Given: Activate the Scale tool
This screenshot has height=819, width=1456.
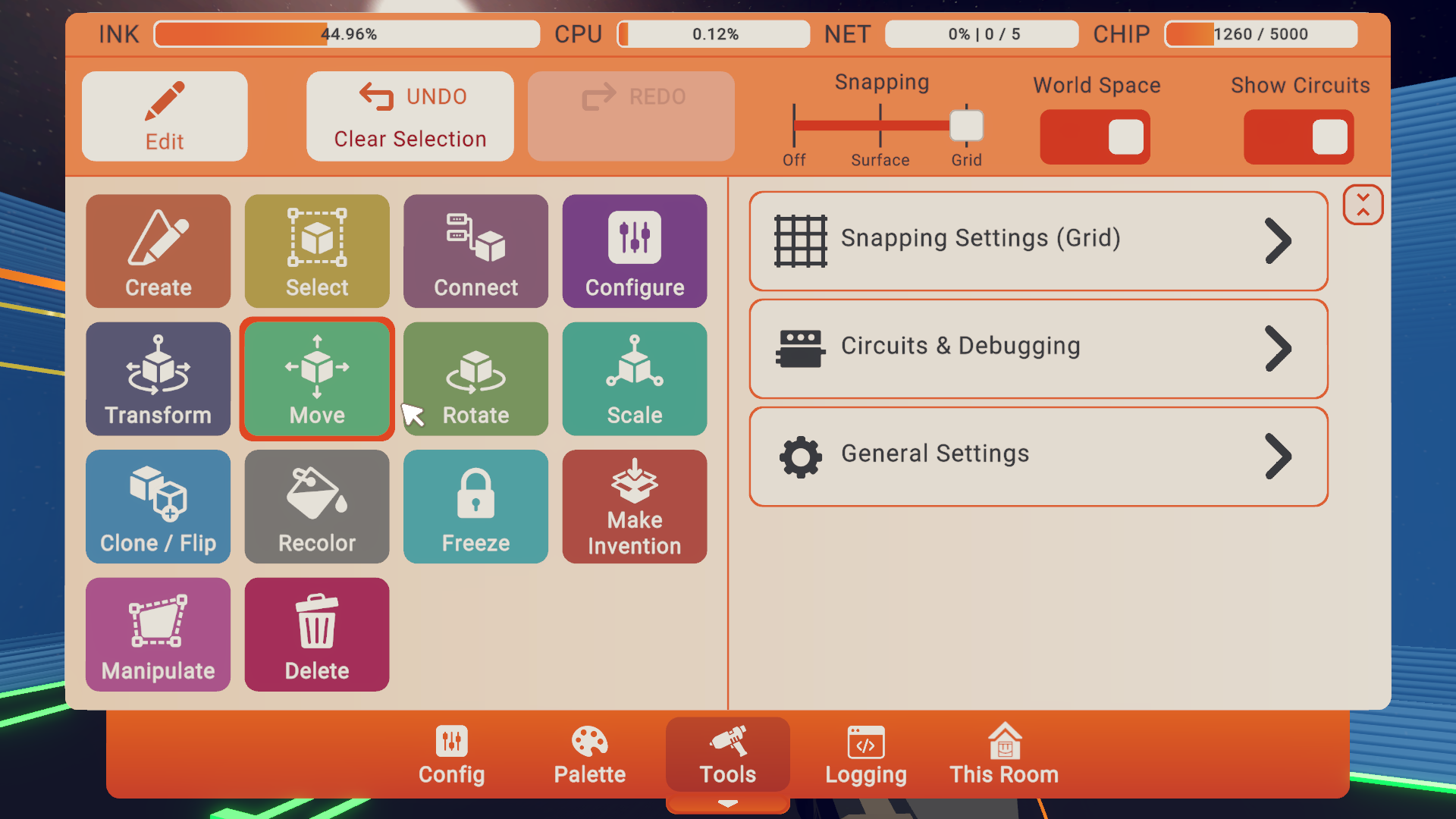Looking at the screenshot, I should pos(634,378).
